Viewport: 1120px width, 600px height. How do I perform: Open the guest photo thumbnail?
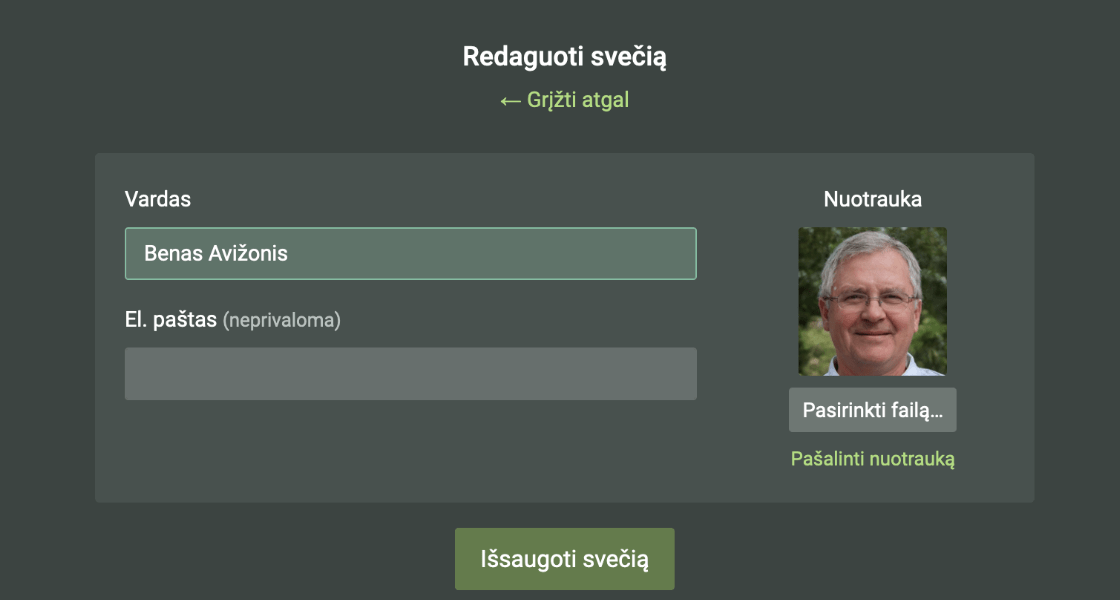point(872,301)
